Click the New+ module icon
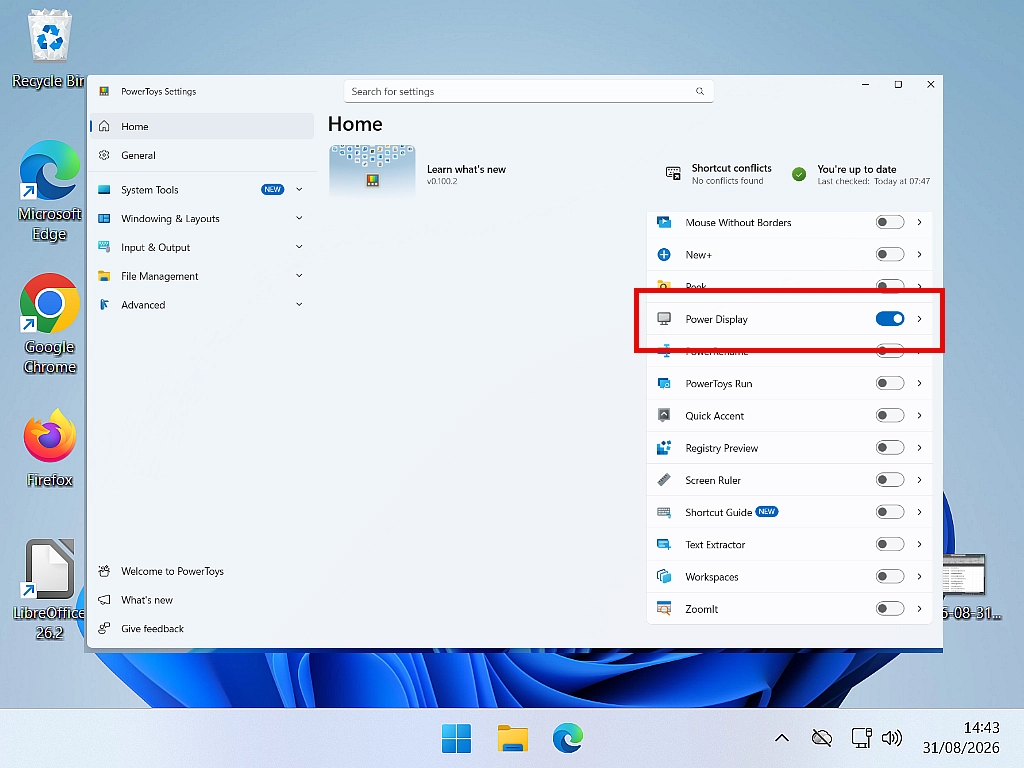The height and width of the screenshot is (768, 1024). pos(664,255)
